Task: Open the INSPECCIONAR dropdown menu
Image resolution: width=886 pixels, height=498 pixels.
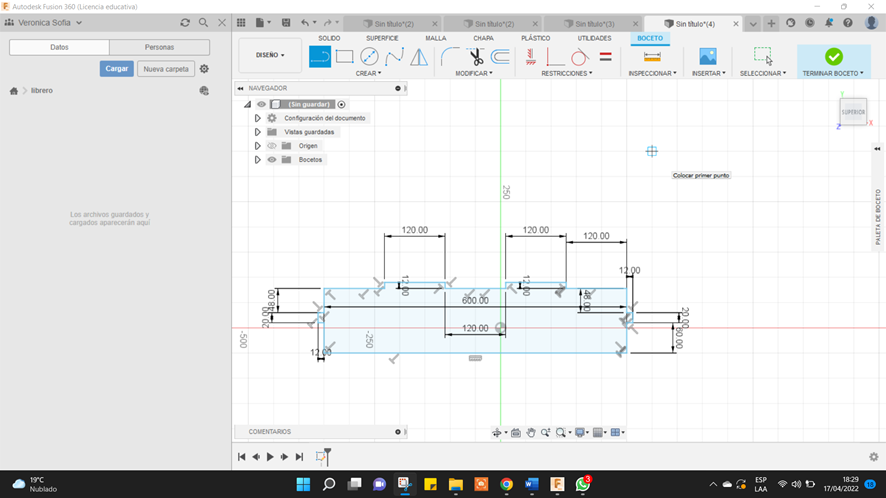Action: [653, 73]
